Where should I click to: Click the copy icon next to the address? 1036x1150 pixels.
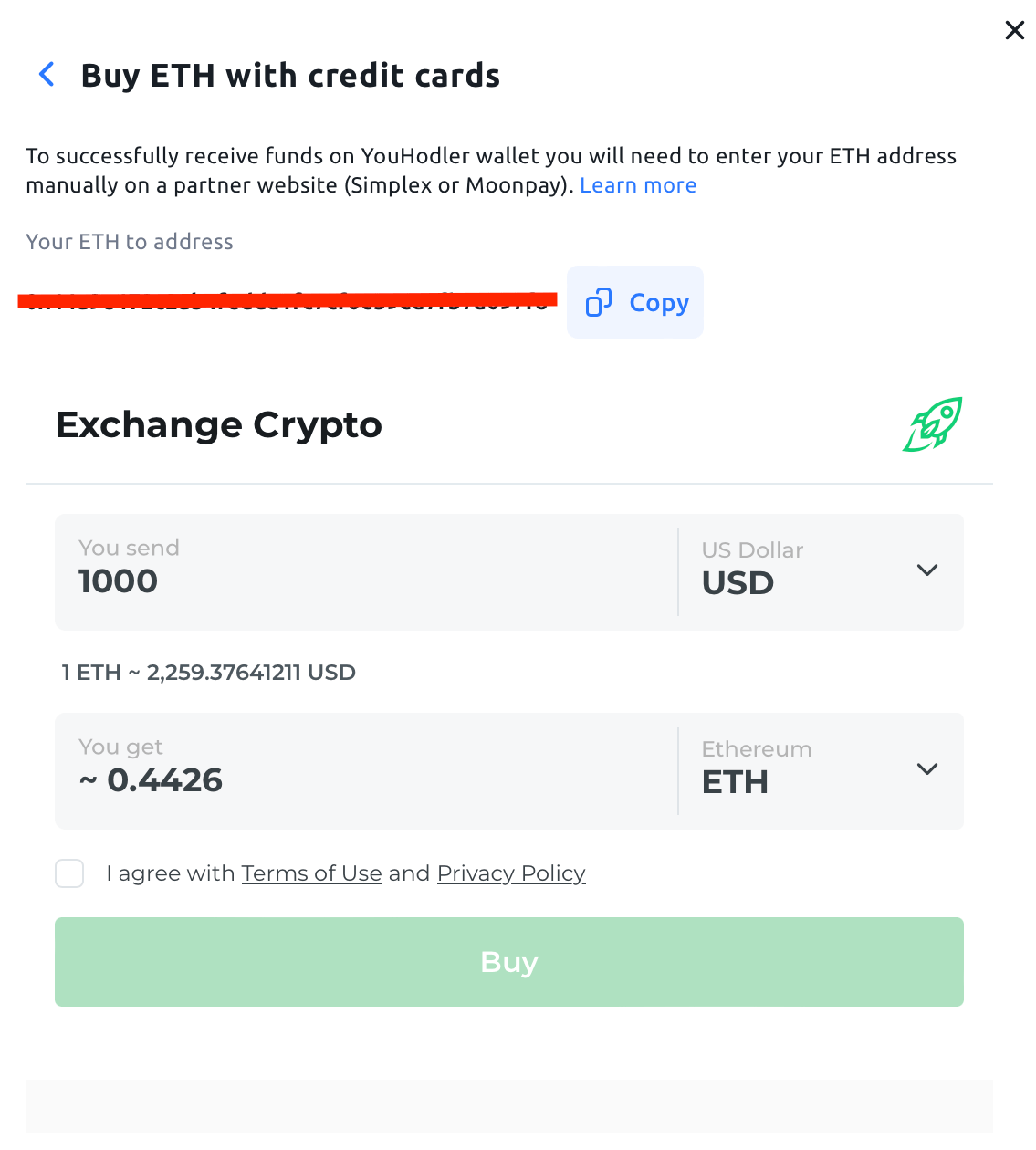pos(599,302)
